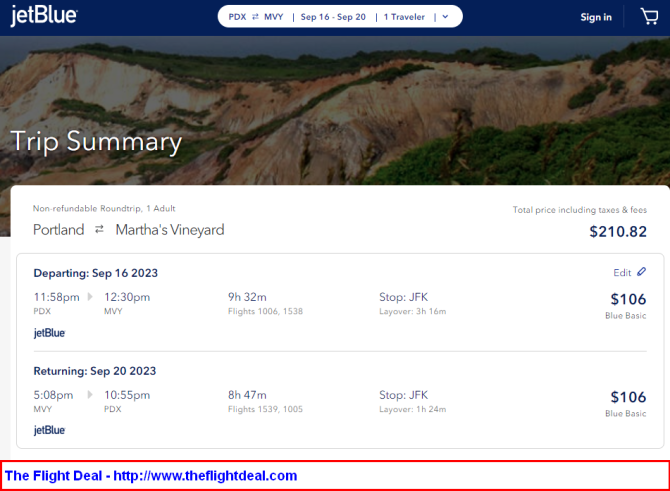Click the departing flight $106 fare
This screenshot has width=670, height=491.
click(x=628, y=299)
